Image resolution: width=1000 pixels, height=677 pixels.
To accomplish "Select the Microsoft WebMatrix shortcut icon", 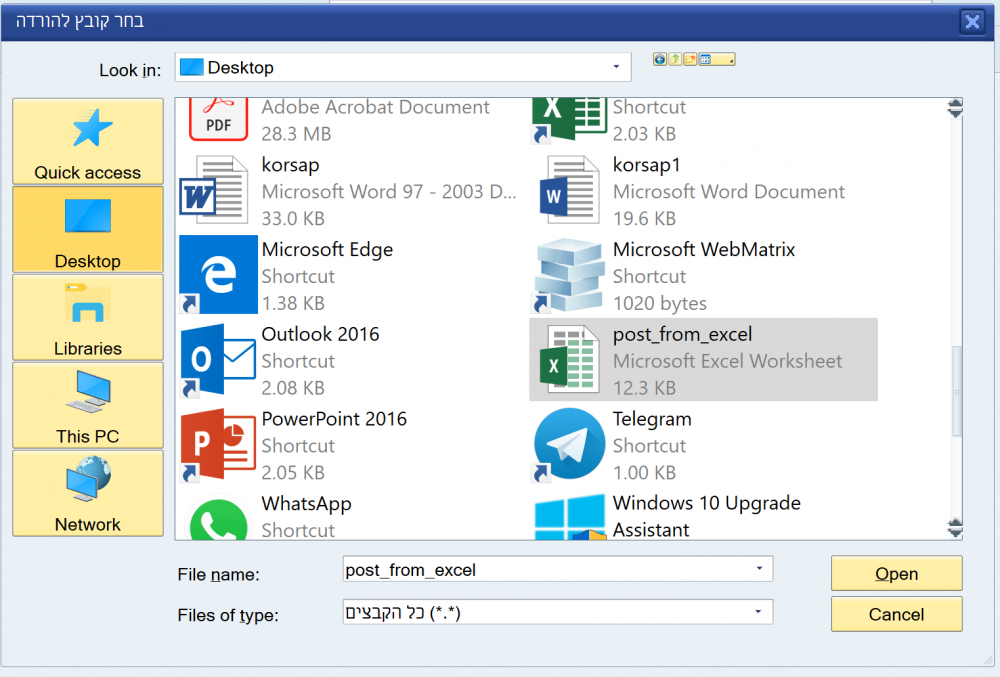I will (569, 275).
